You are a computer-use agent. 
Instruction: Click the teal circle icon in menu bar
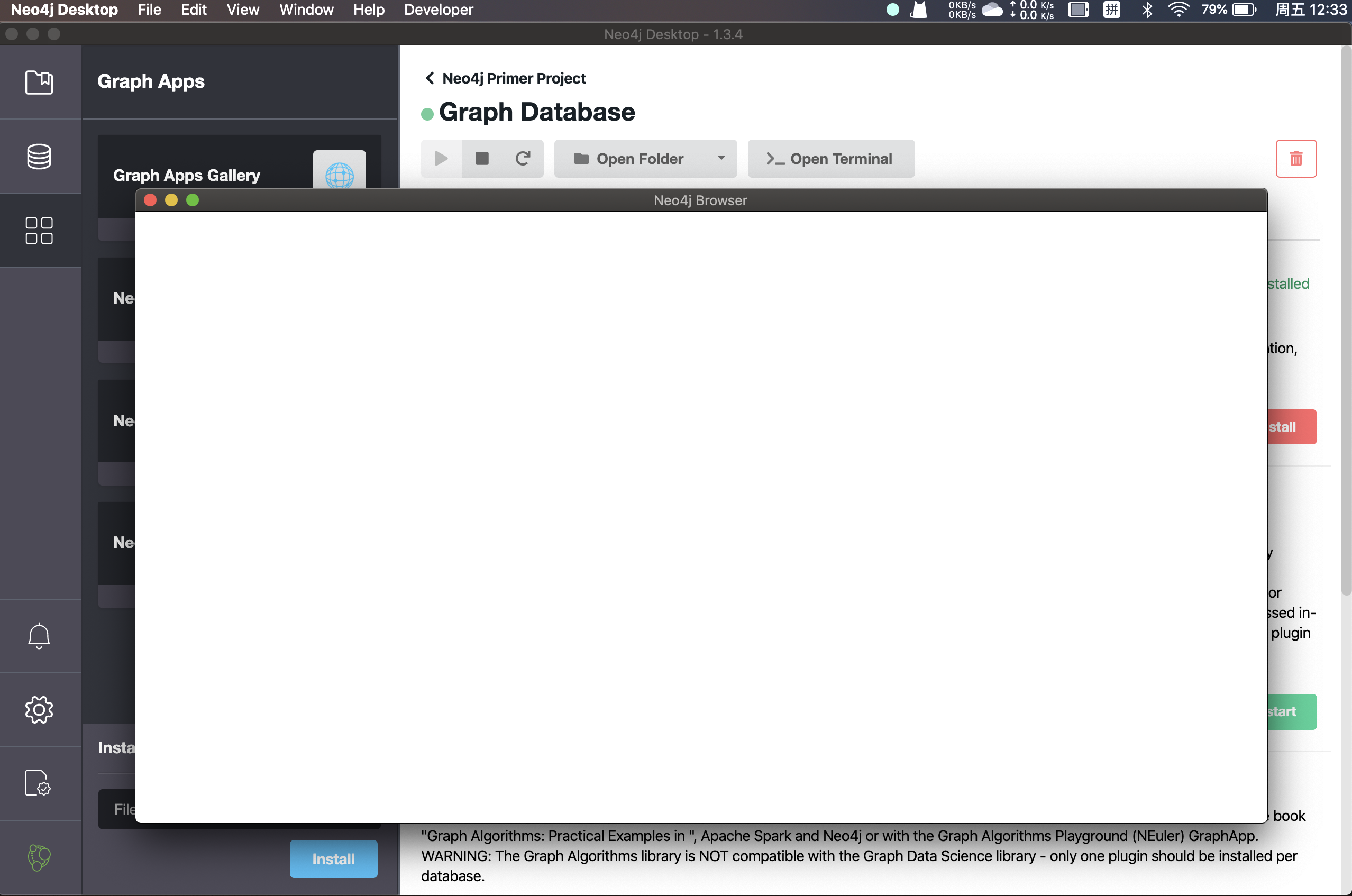coord(892,10)
